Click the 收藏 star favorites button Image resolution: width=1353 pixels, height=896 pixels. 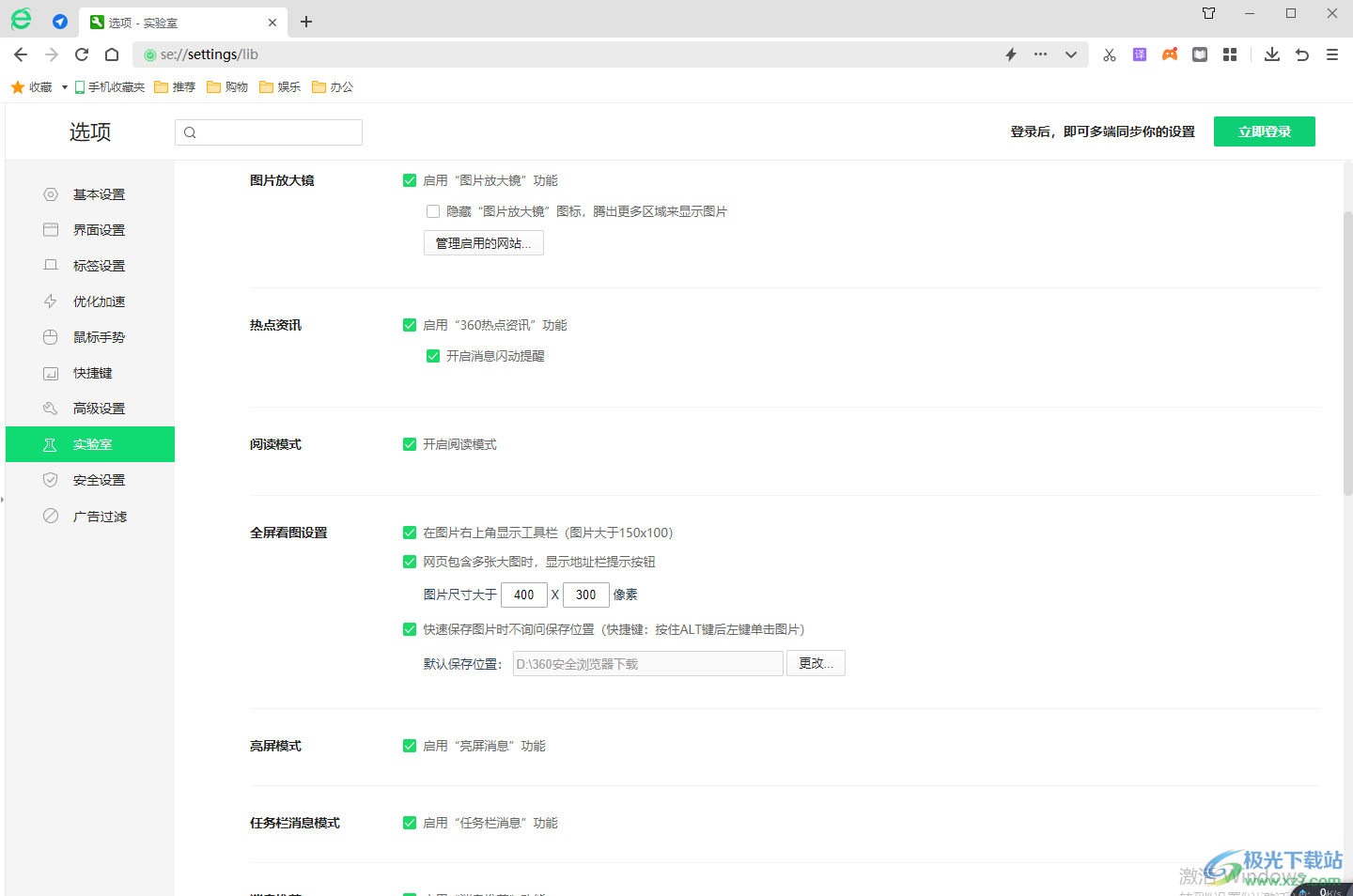click(32, 87)
